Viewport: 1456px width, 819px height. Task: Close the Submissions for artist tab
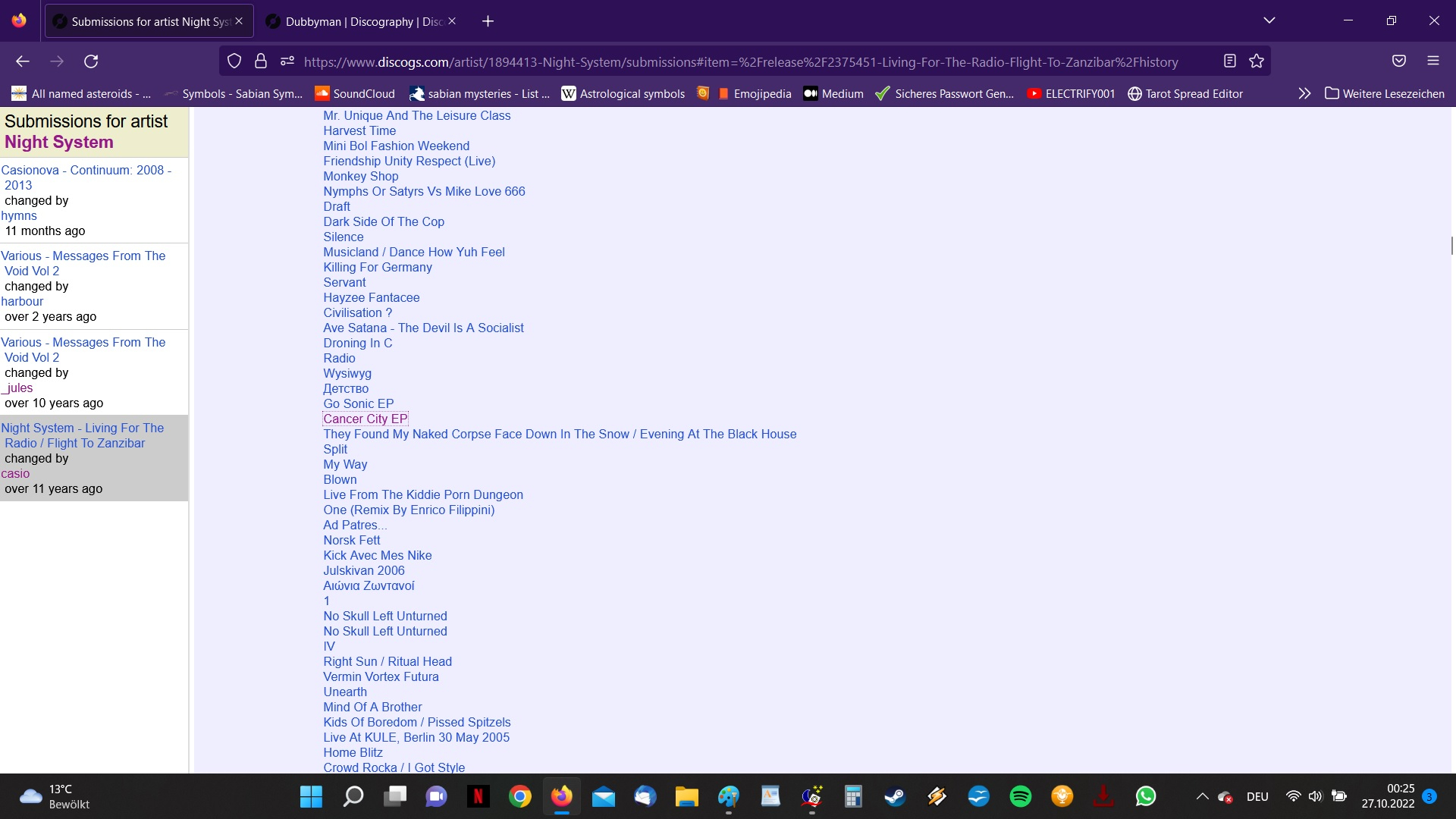(239, 21)
